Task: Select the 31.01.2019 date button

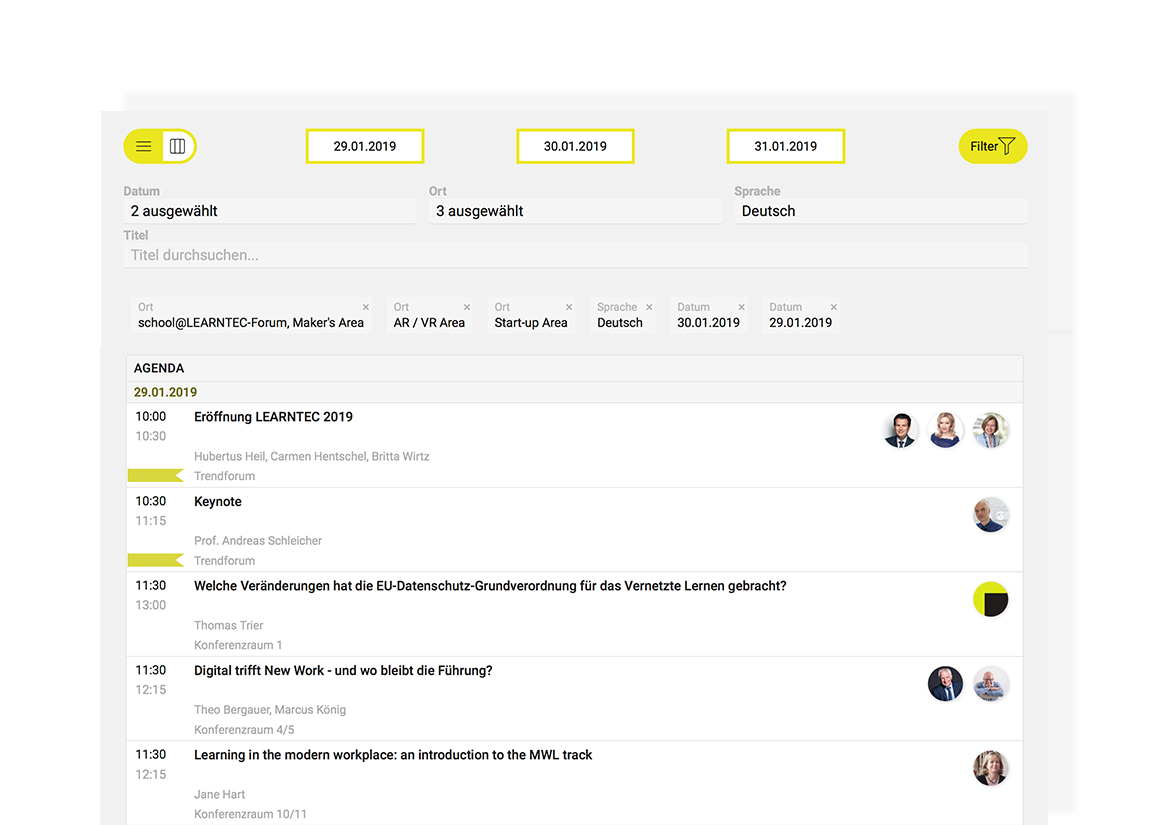Action: pos(785,146)
